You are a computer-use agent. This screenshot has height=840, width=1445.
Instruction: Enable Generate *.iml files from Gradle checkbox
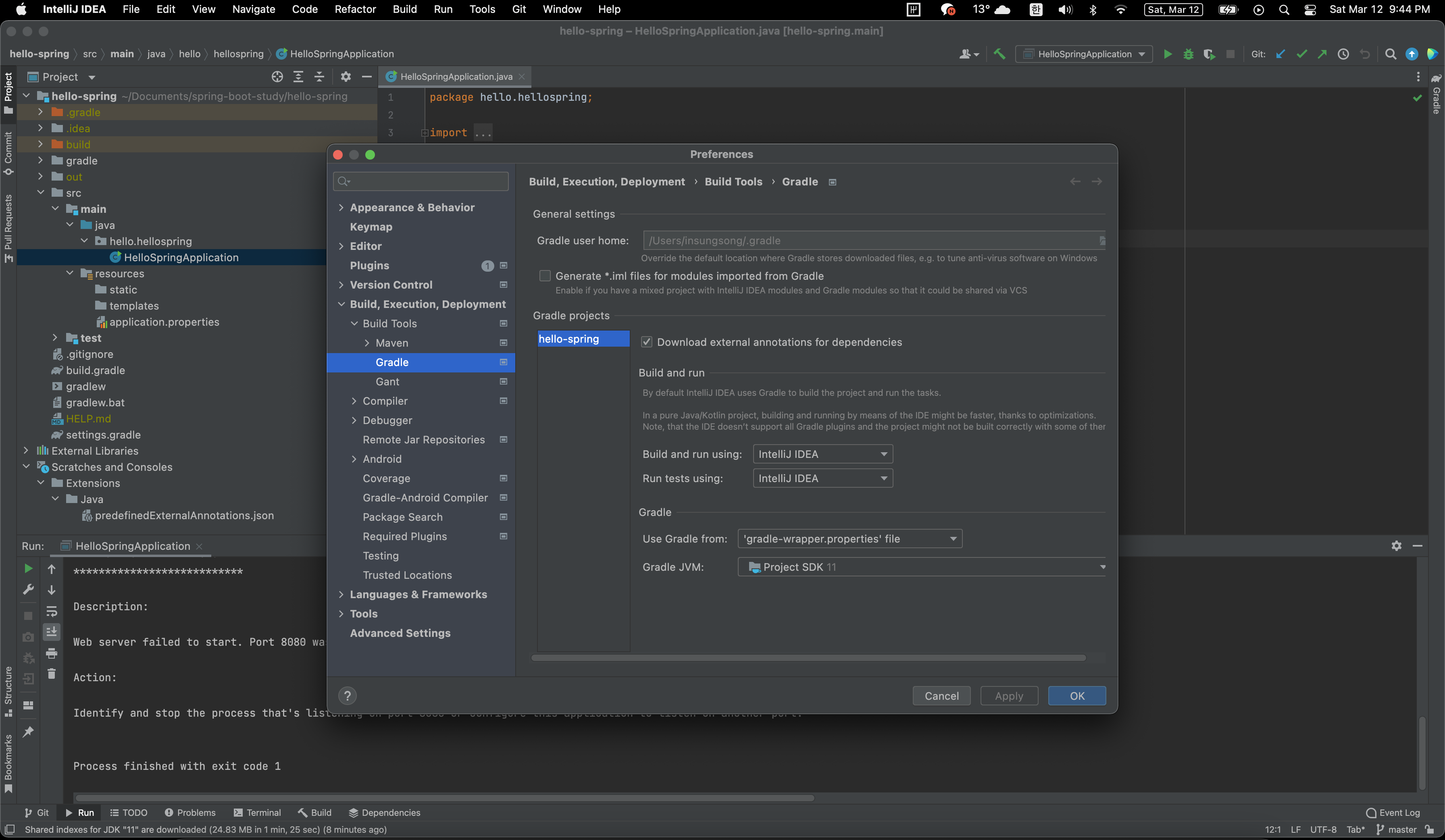[545, 276]
